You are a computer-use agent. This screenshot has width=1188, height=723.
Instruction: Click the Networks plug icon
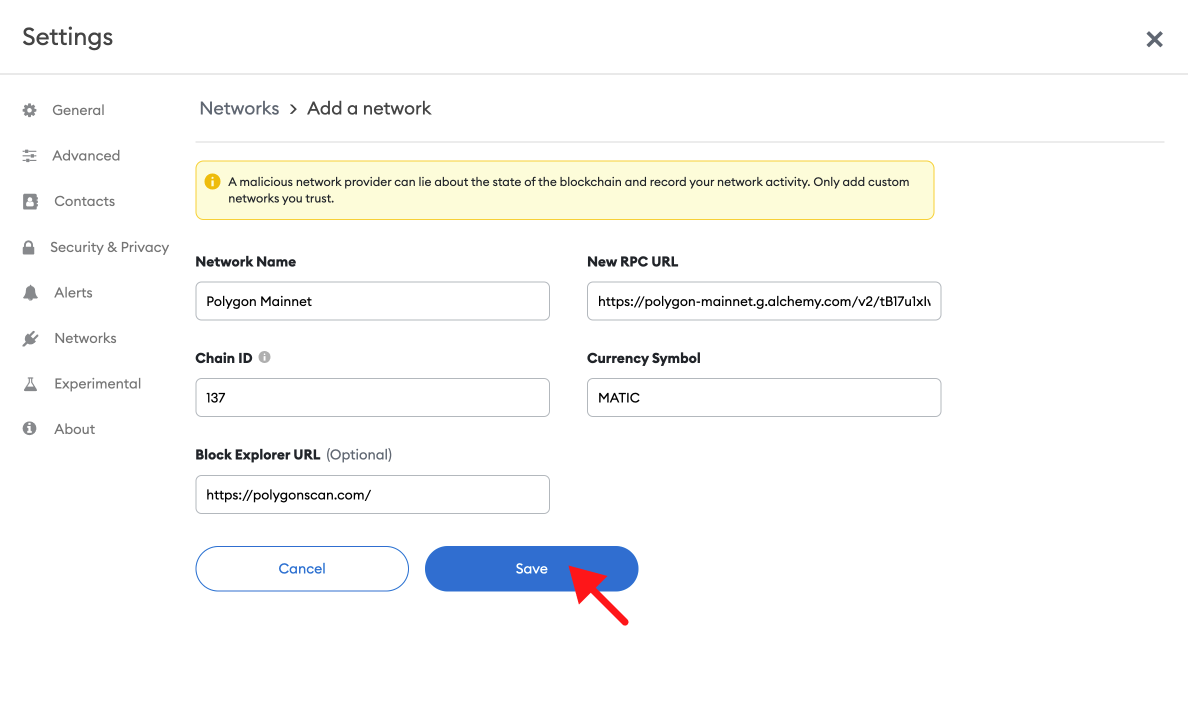pos(30,339)
